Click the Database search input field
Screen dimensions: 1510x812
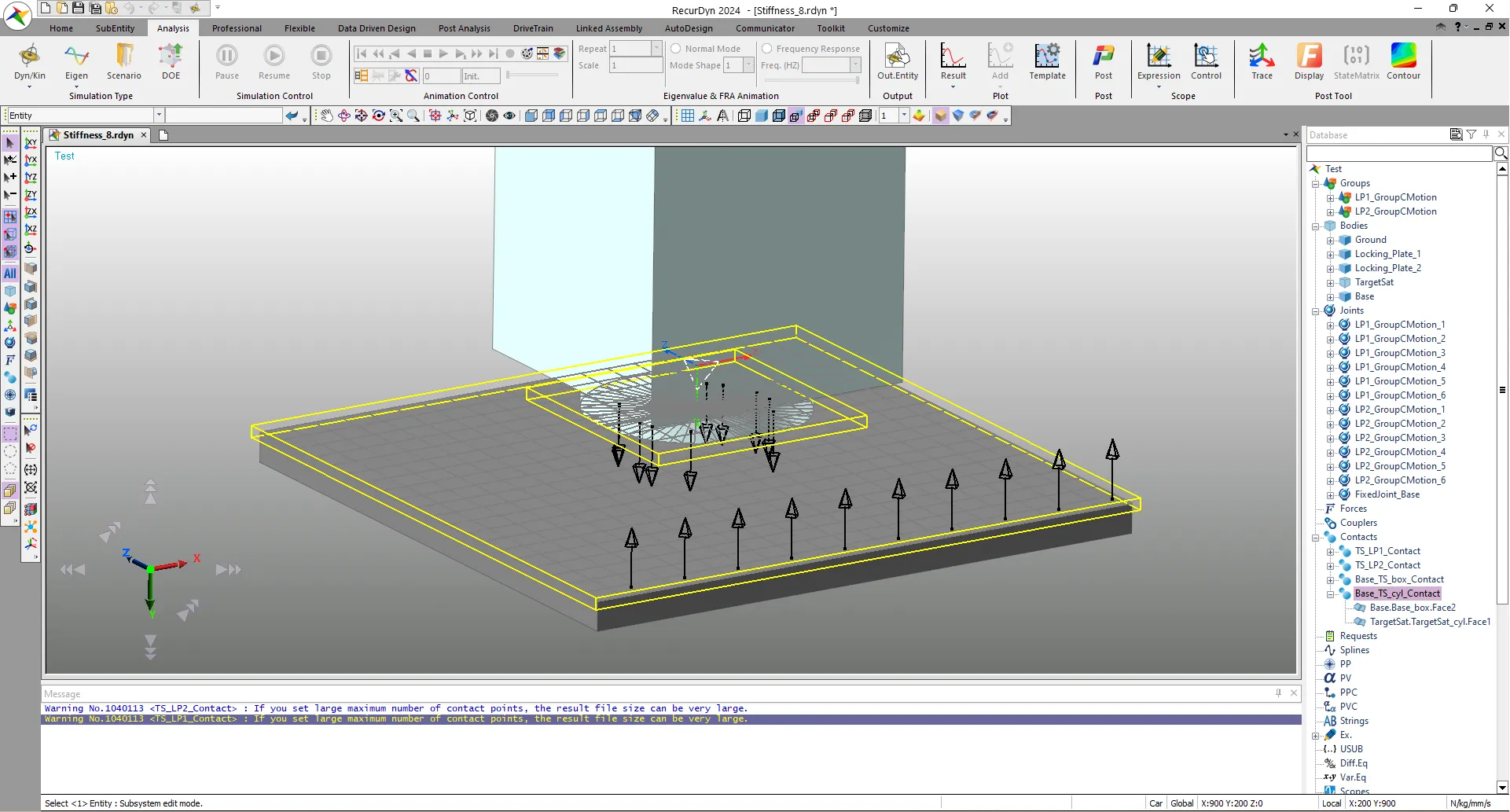coord(1398,153)
